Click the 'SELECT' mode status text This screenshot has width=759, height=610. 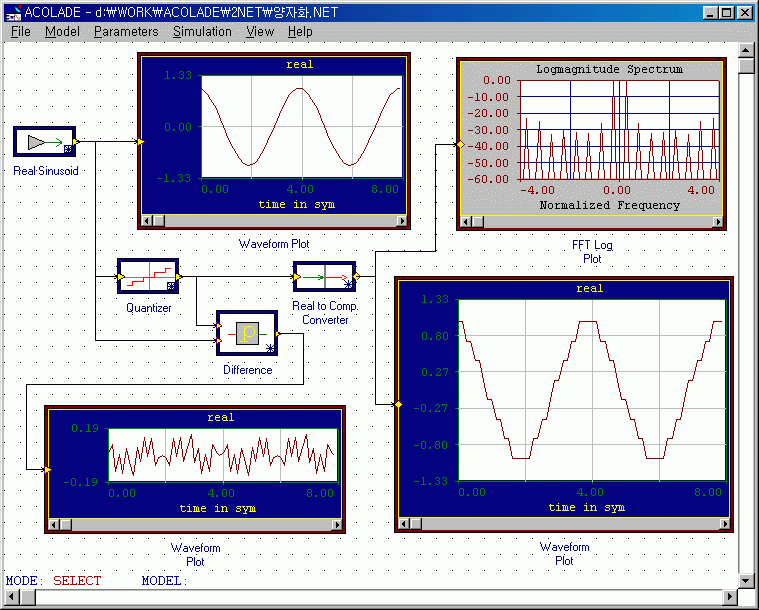point(77,580)
